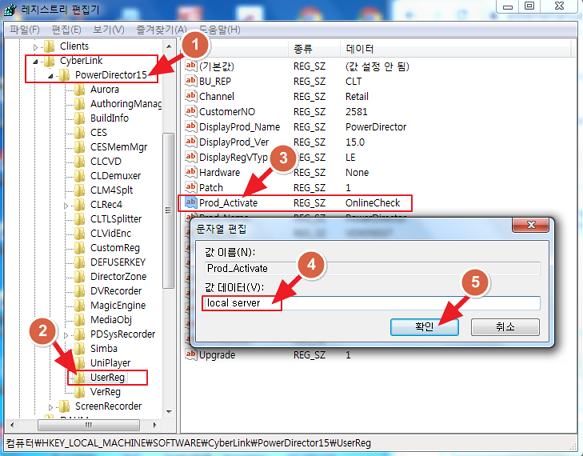This screenshot has width=583, height=456.
Task: Expand the CLRec4 tree node arrow
Action: [x=66, y=205]
